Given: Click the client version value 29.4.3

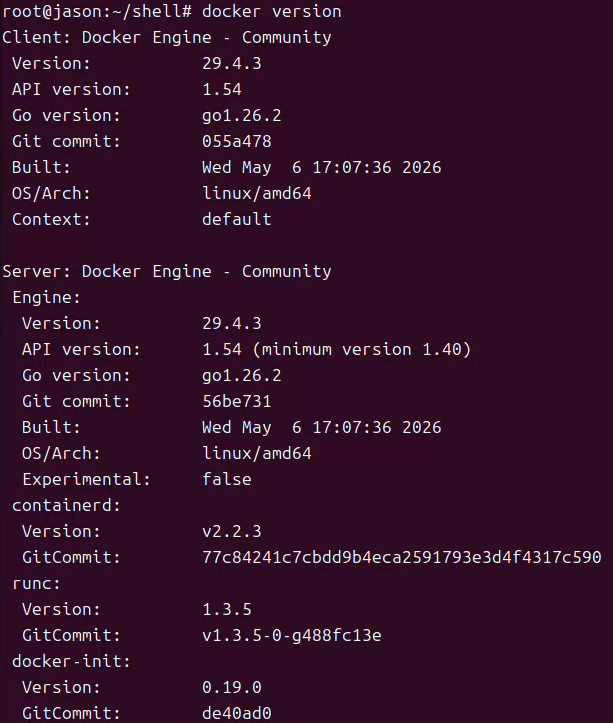Looking at the screenshot, I should 232,64.
